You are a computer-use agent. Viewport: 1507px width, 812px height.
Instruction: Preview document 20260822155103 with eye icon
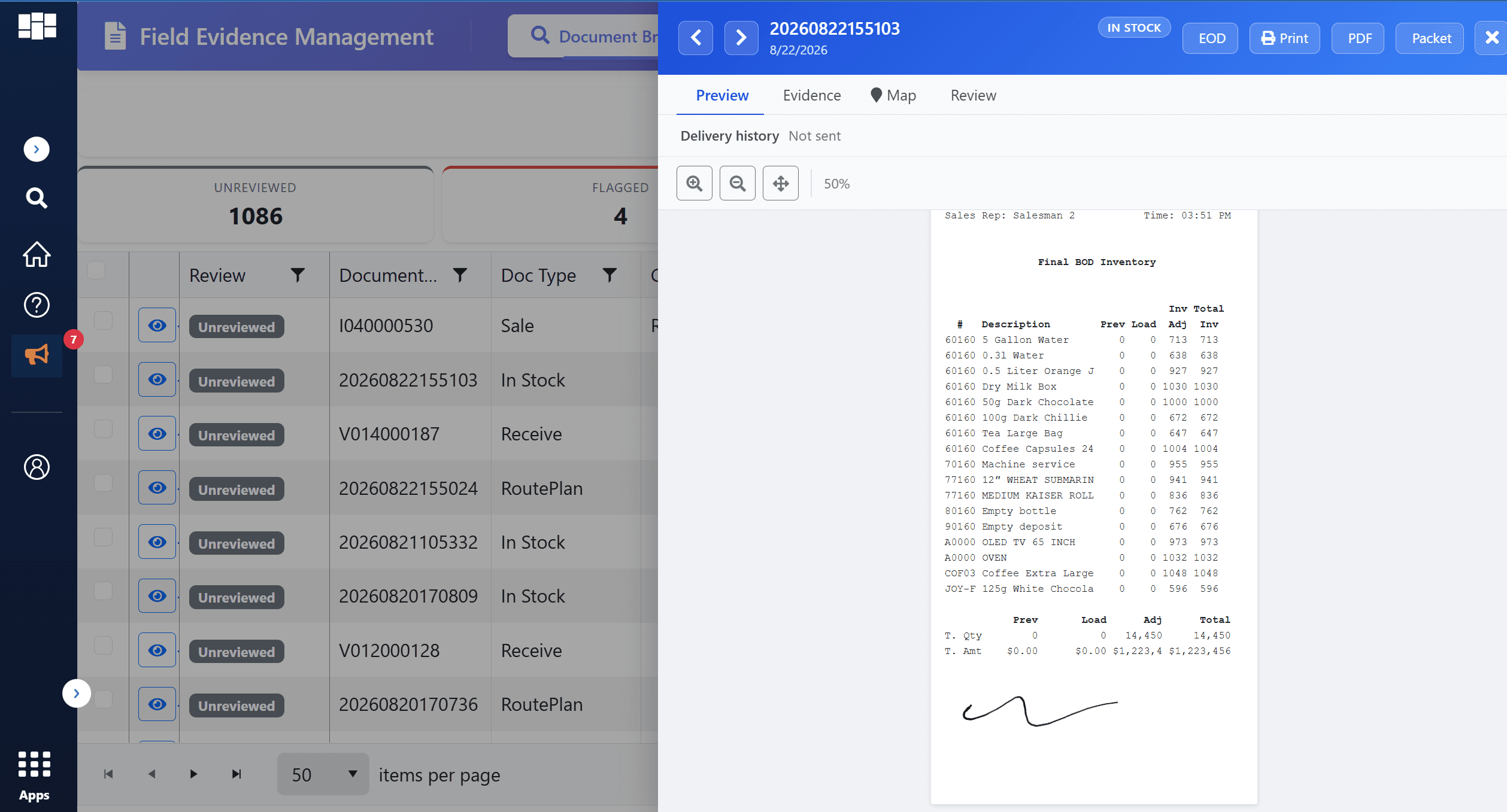click(x=157, y=379)
